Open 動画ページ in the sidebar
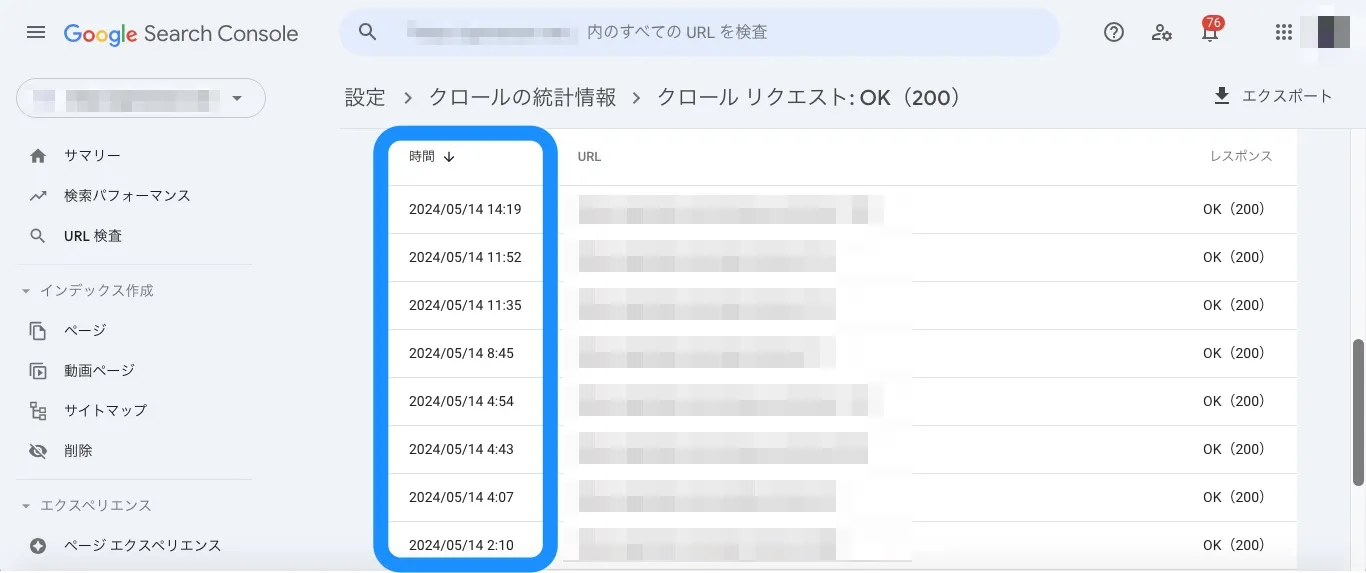 coord(99,371)
